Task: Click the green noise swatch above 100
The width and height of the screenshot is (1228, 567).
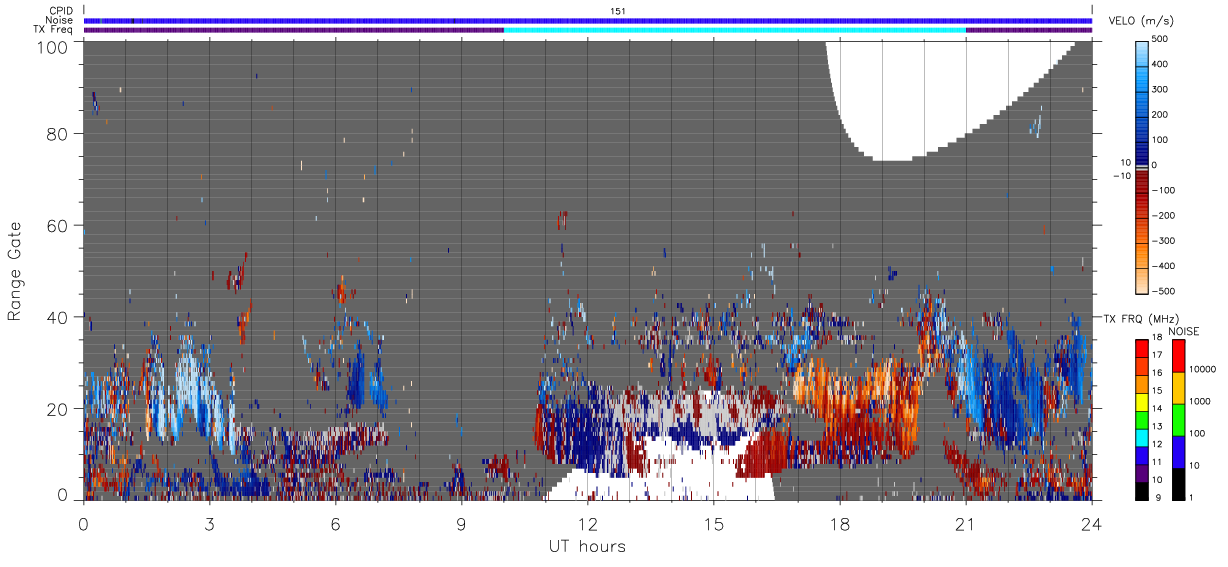Action: 1178,419
